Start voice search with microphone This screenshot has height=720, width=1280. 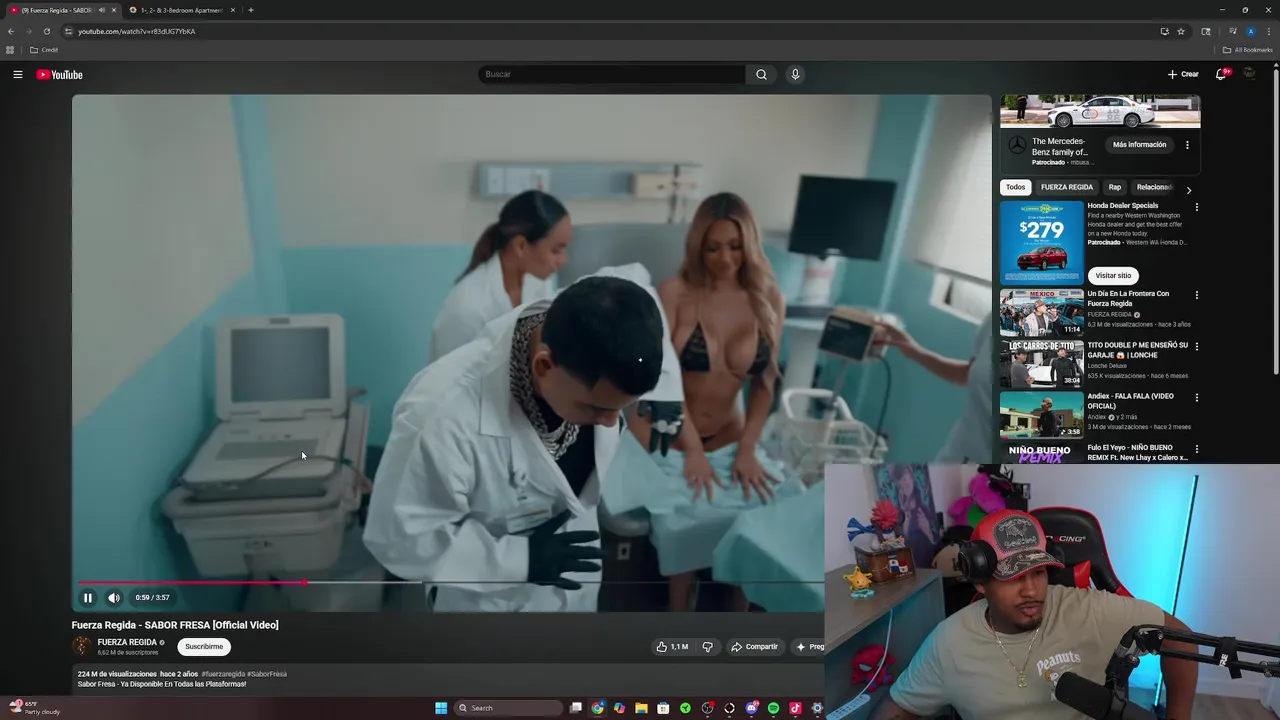click(x=795, y=74)
